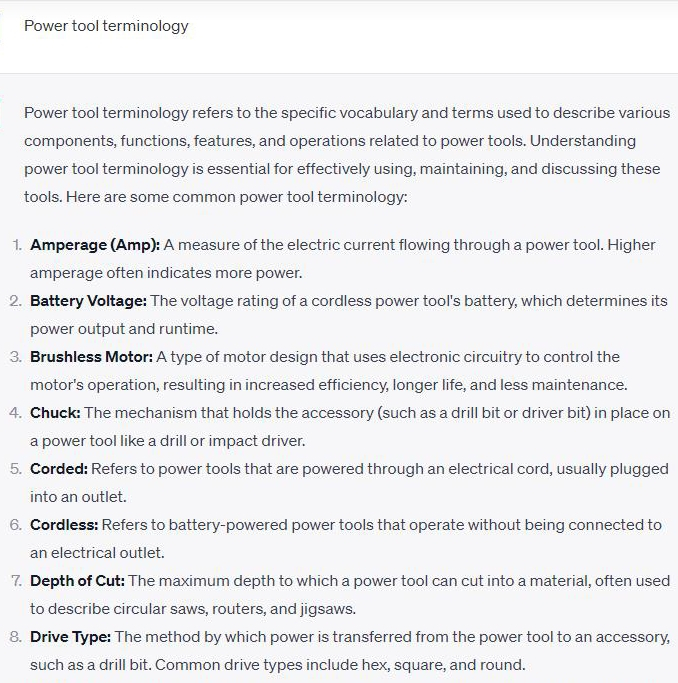This screenshot has height=683, width=678.
Task: Click list number 1 beside Amperage
Action: (16, 245)
